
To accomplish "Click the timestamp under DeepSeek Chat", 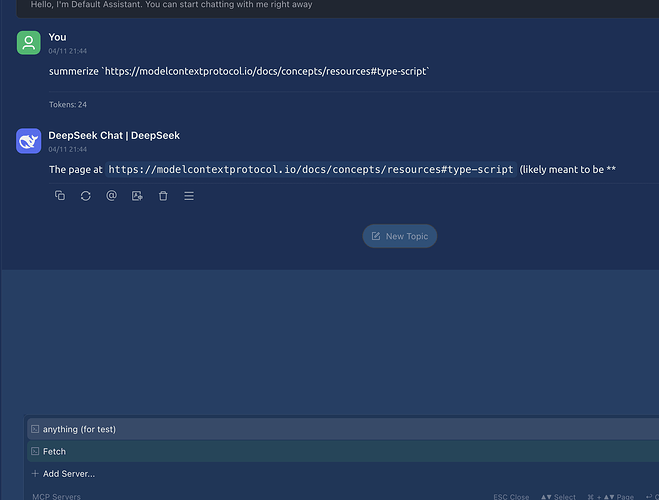I will click(67, 150).
